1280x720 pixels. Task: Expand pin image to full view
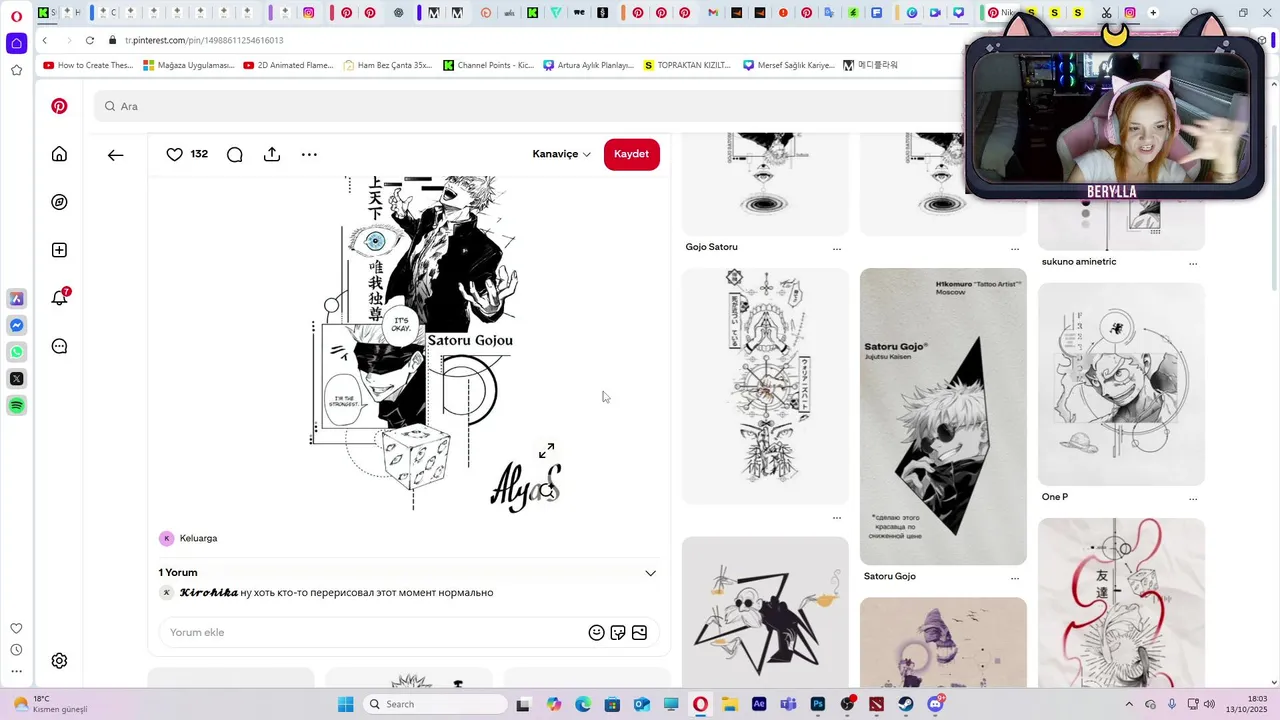coord(546,452)
